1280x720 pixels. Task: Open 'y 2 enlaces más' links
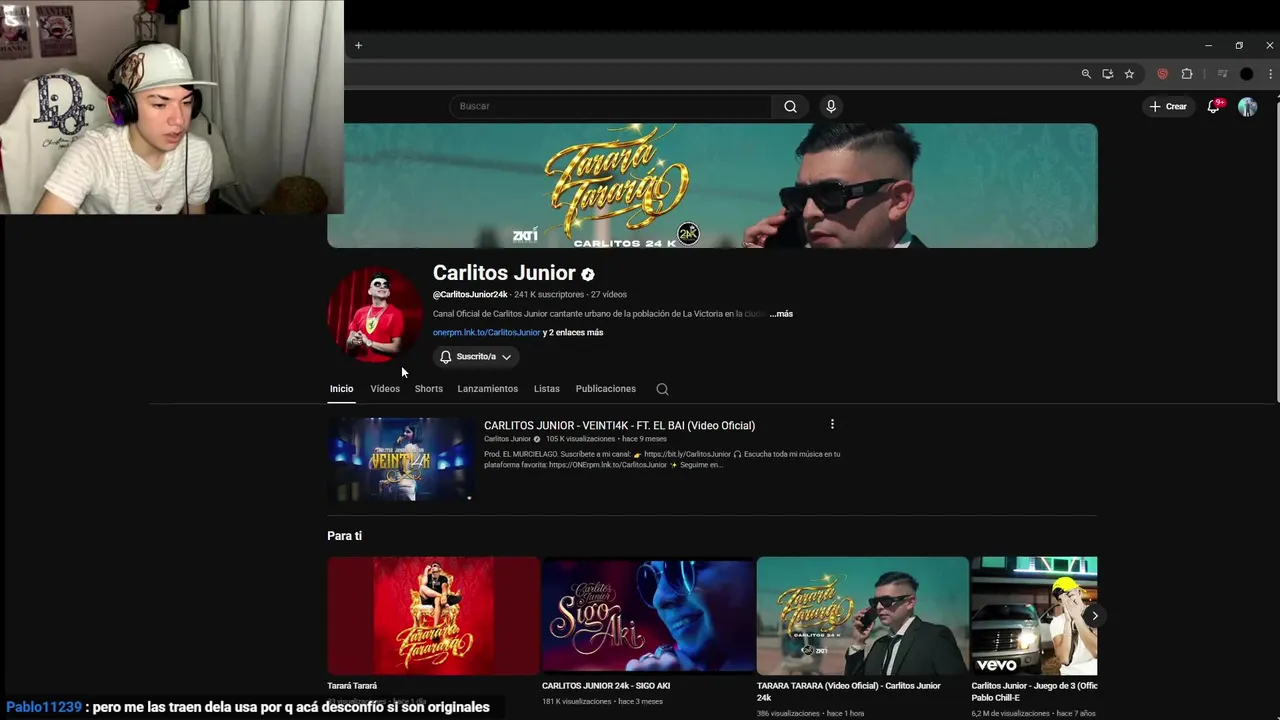tap(573, 333)
